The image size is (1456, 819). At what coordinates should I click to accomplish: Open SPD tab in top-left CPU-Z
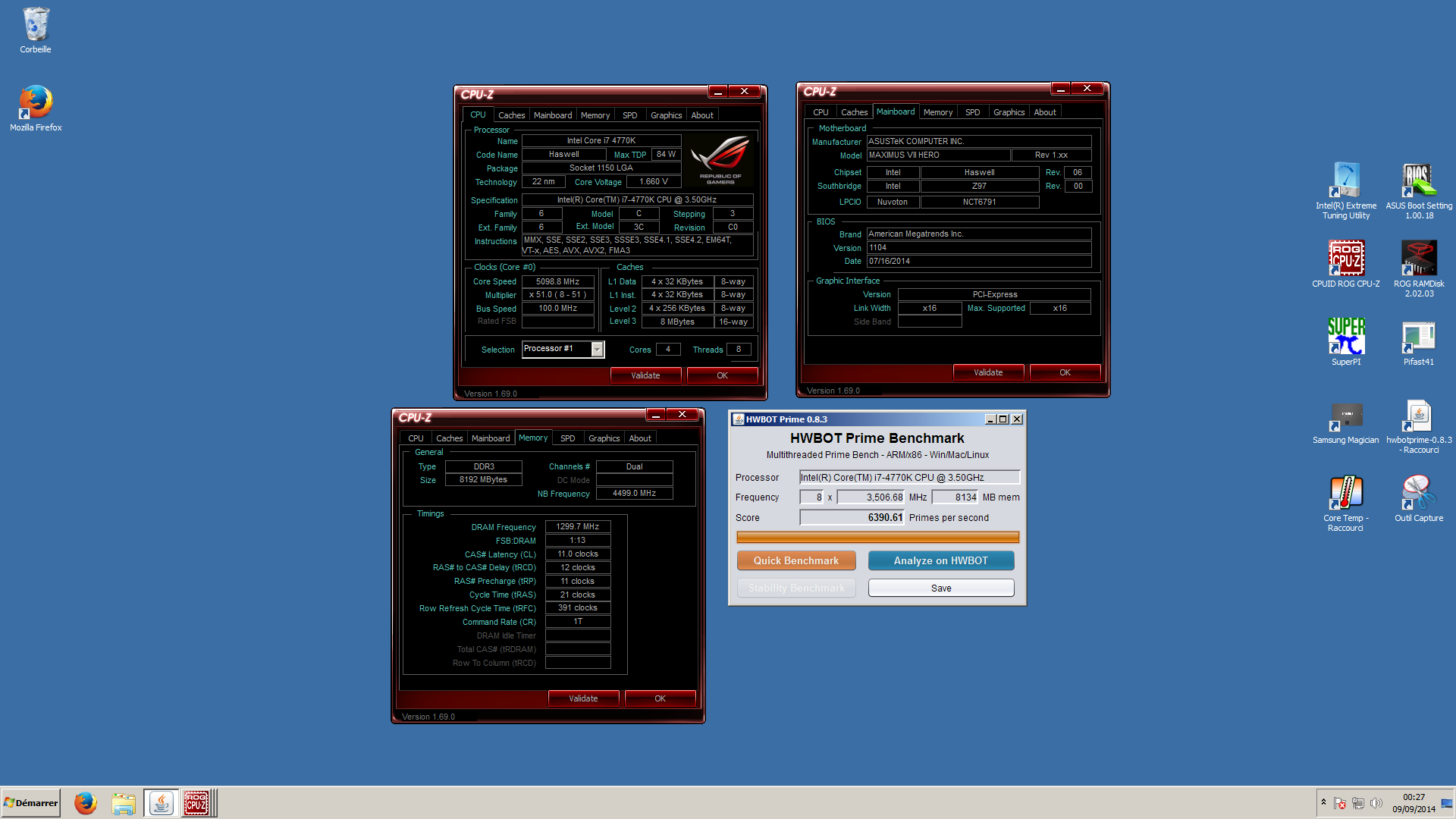pos(630,115)
